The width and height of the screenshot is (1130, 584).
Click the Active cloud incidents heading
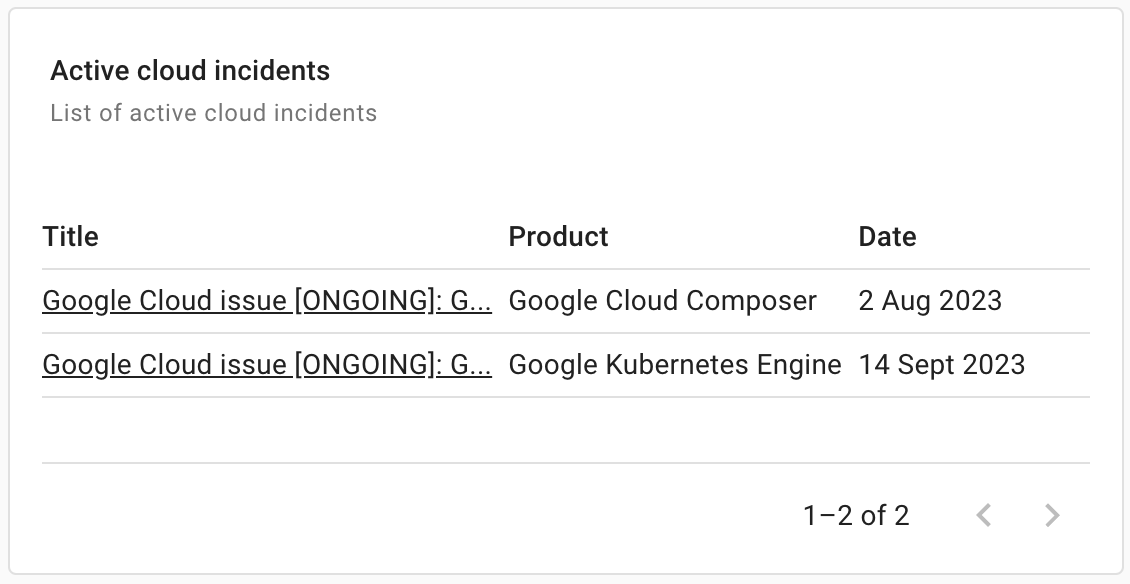(x=189, y=70)
